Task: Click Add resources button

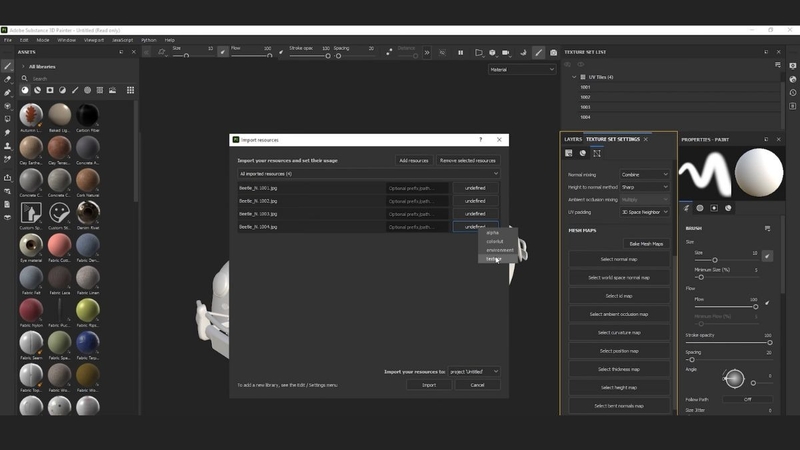Action: 414,161
